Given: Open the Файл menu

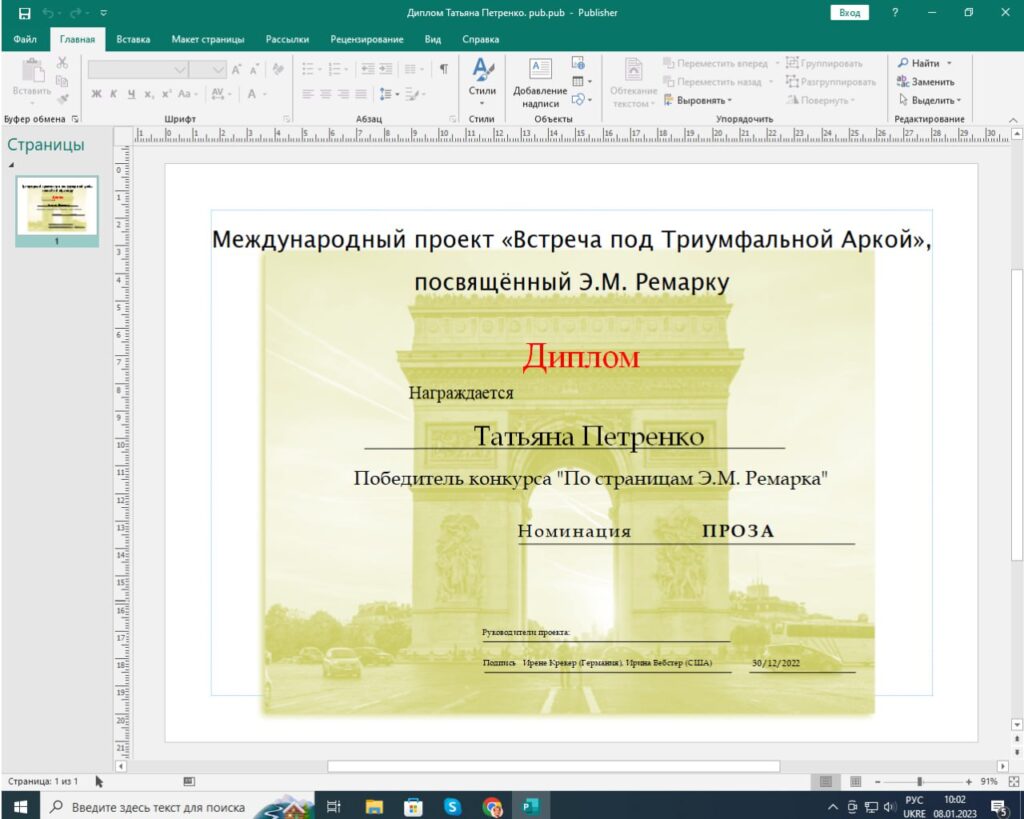Looking at the screenshot, I should [x=25, y=40].
